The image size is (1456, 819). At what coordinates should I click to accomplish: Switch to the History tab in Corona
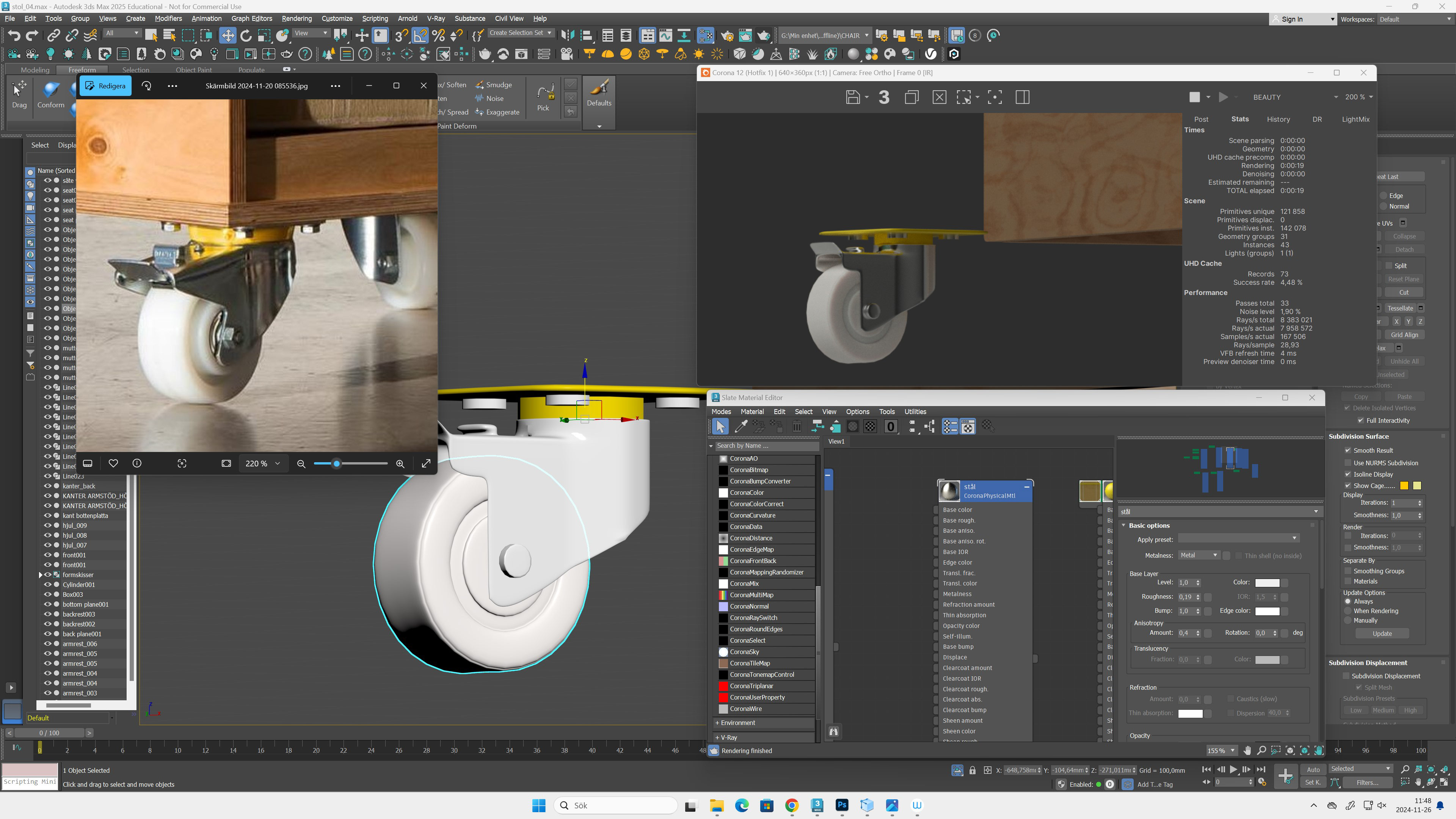tap(1278, 119)
